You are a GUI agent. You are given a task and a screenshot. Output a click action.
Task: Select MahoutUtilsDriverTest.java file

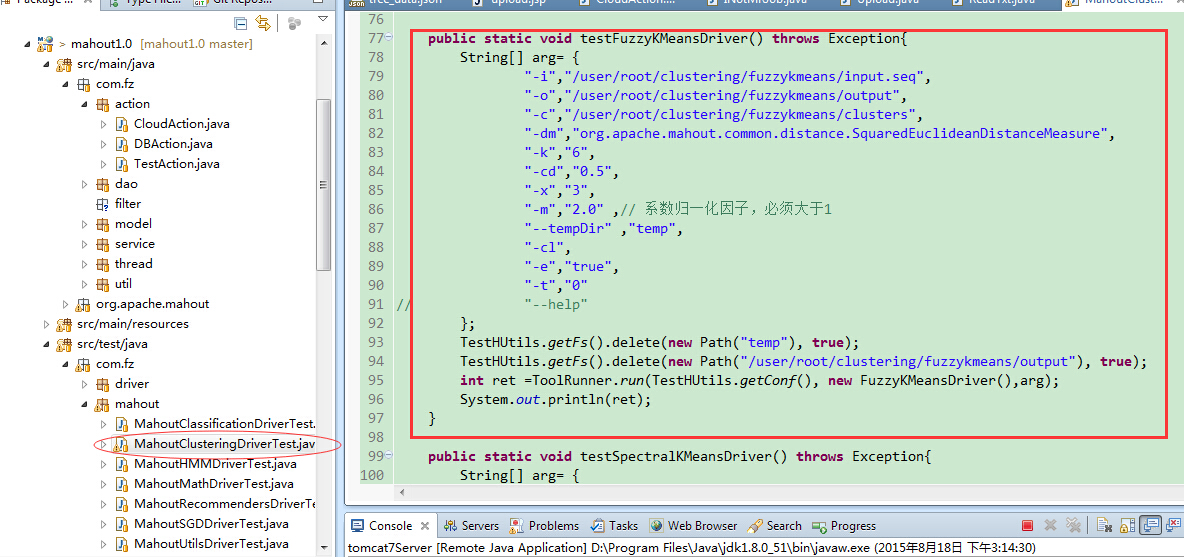pos(211,543)
